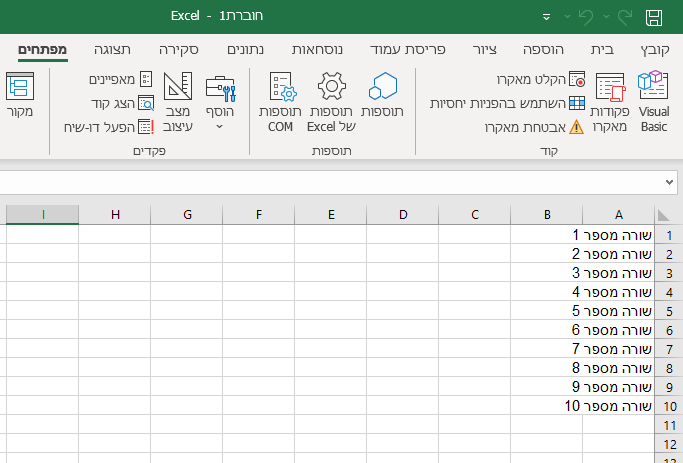Save the workbook using the diskette icon

pyautogui.click(x=654, y=17)
